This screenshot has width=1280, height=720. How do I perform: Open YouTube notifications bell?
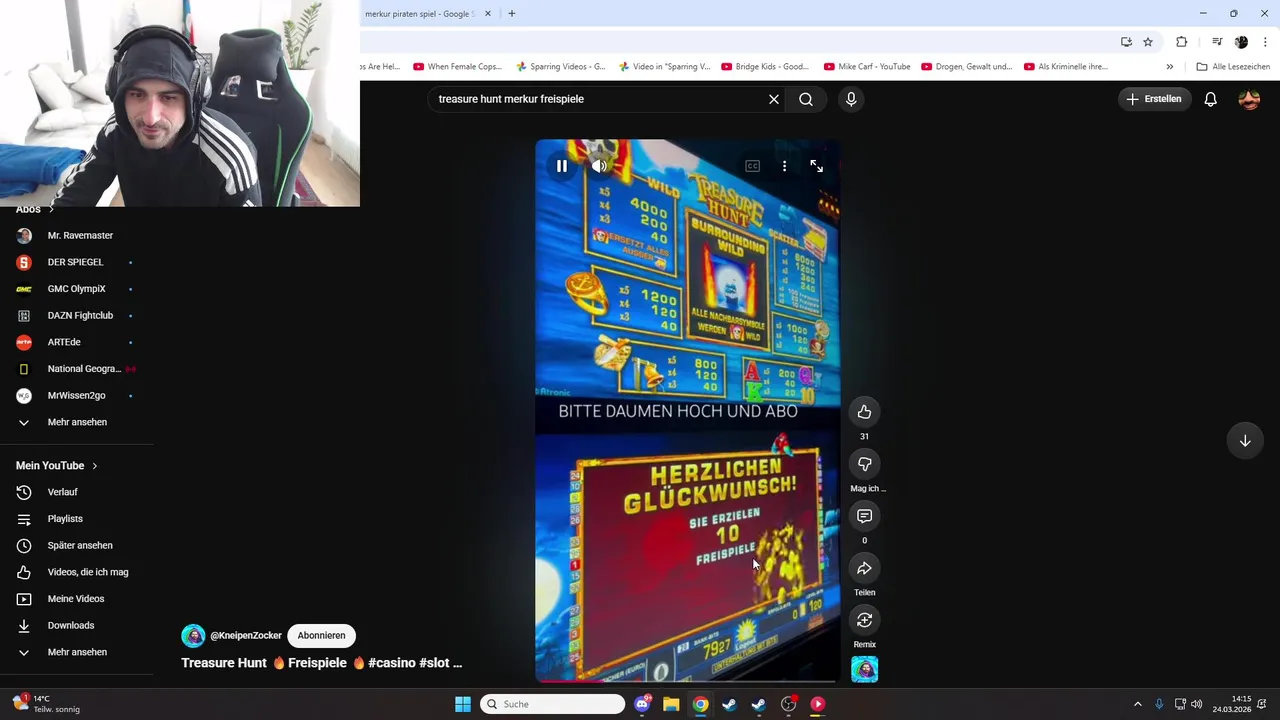(x=1210, y=99)
